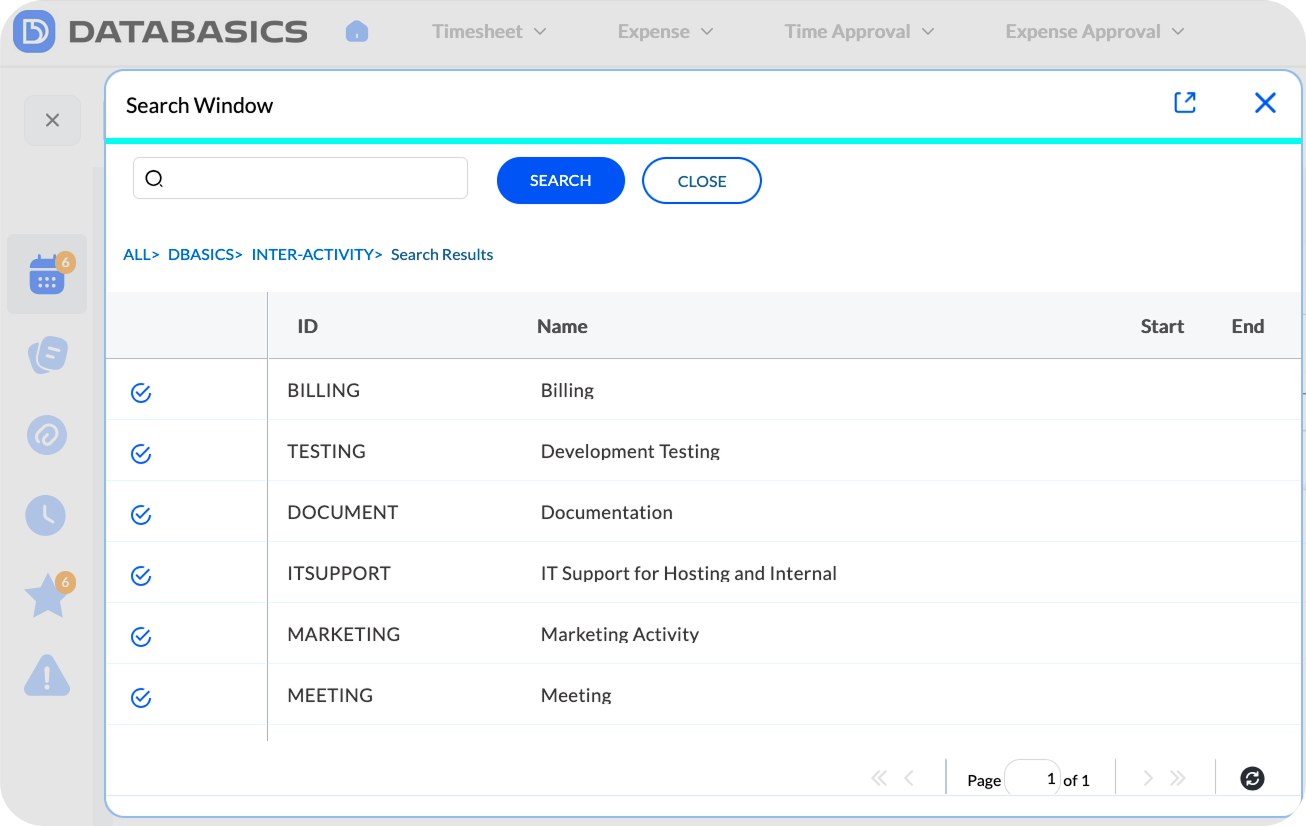The width and height of the screenshot is (1306, 826).
Task: Select the BILLING row check icon
Action: pos(141,393)
